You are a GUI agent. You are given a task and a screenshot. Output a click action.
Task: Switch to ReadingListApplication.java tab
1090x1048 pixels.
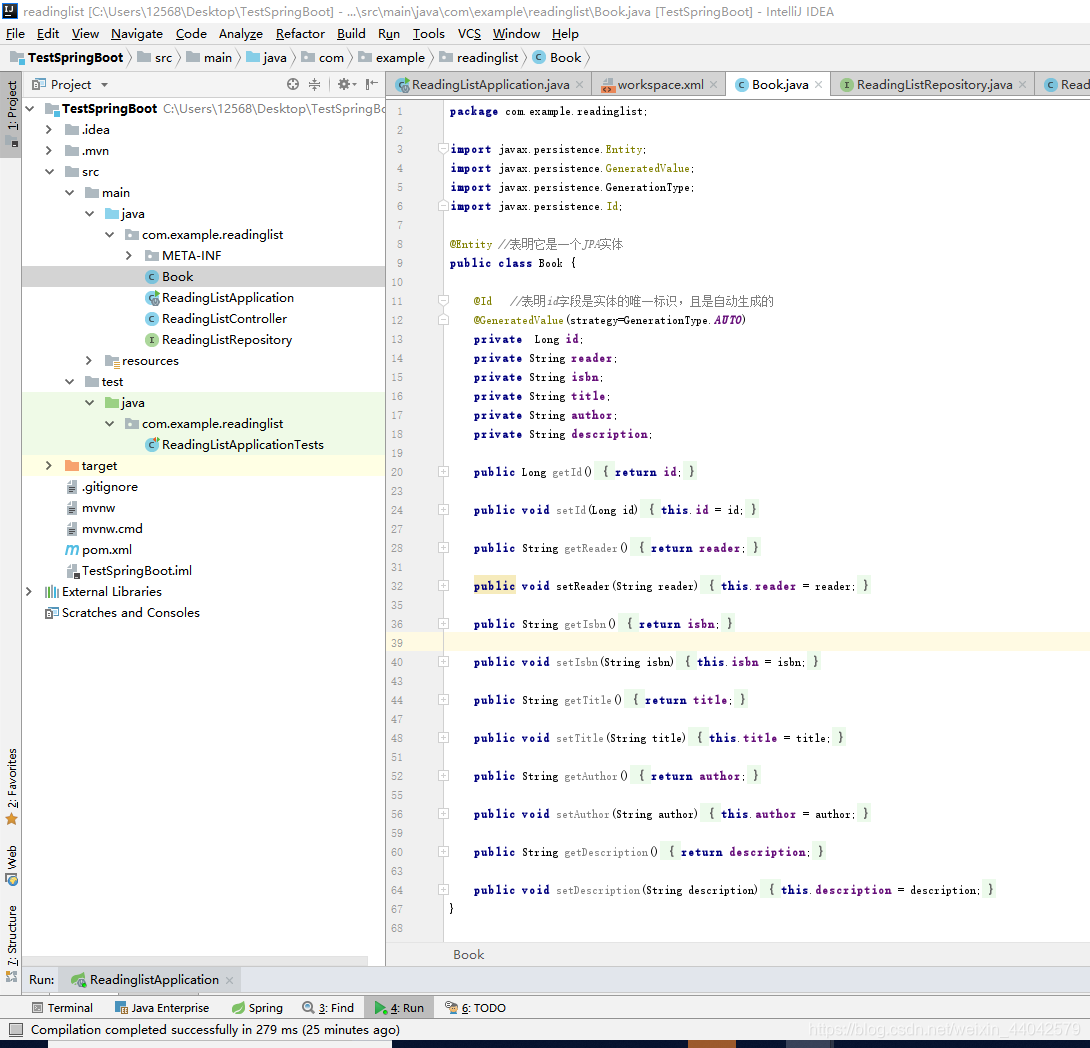point(490,85)
